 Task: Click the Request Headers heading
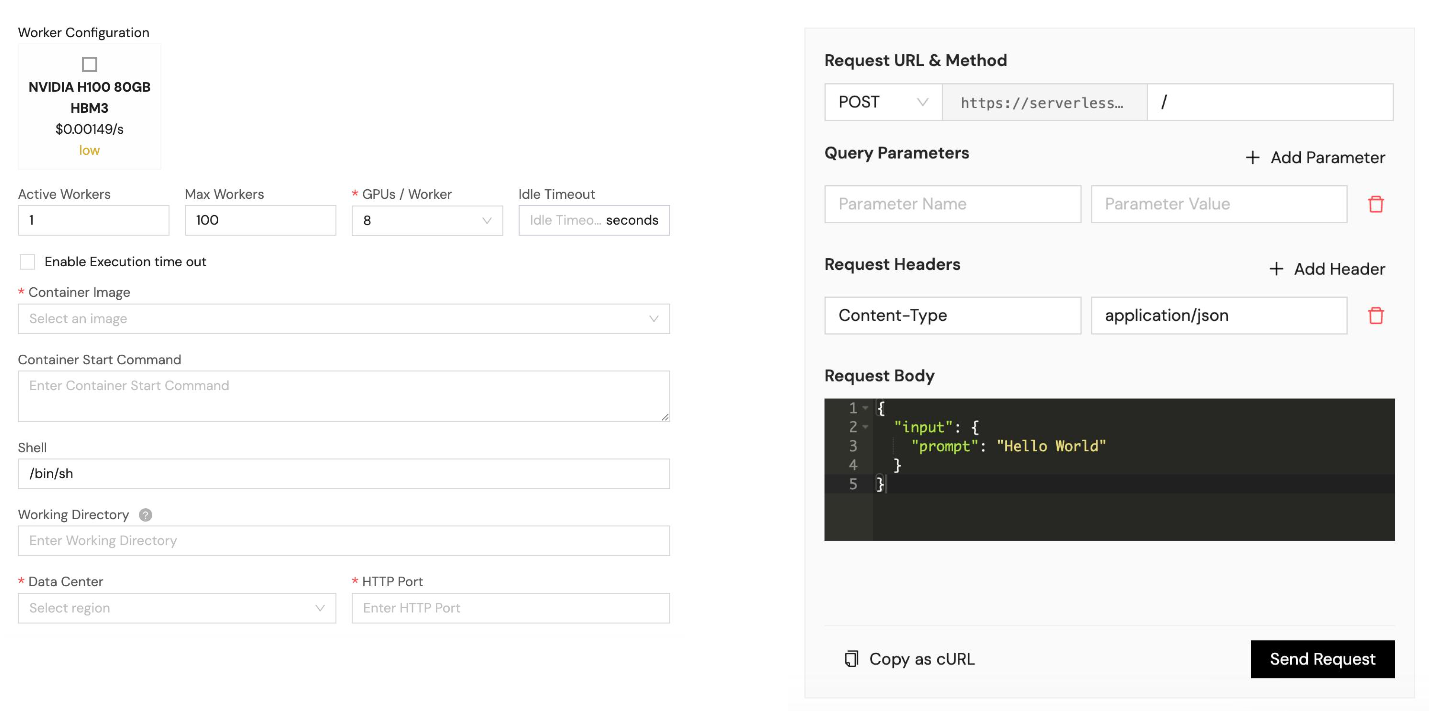(x=892, y=264)
